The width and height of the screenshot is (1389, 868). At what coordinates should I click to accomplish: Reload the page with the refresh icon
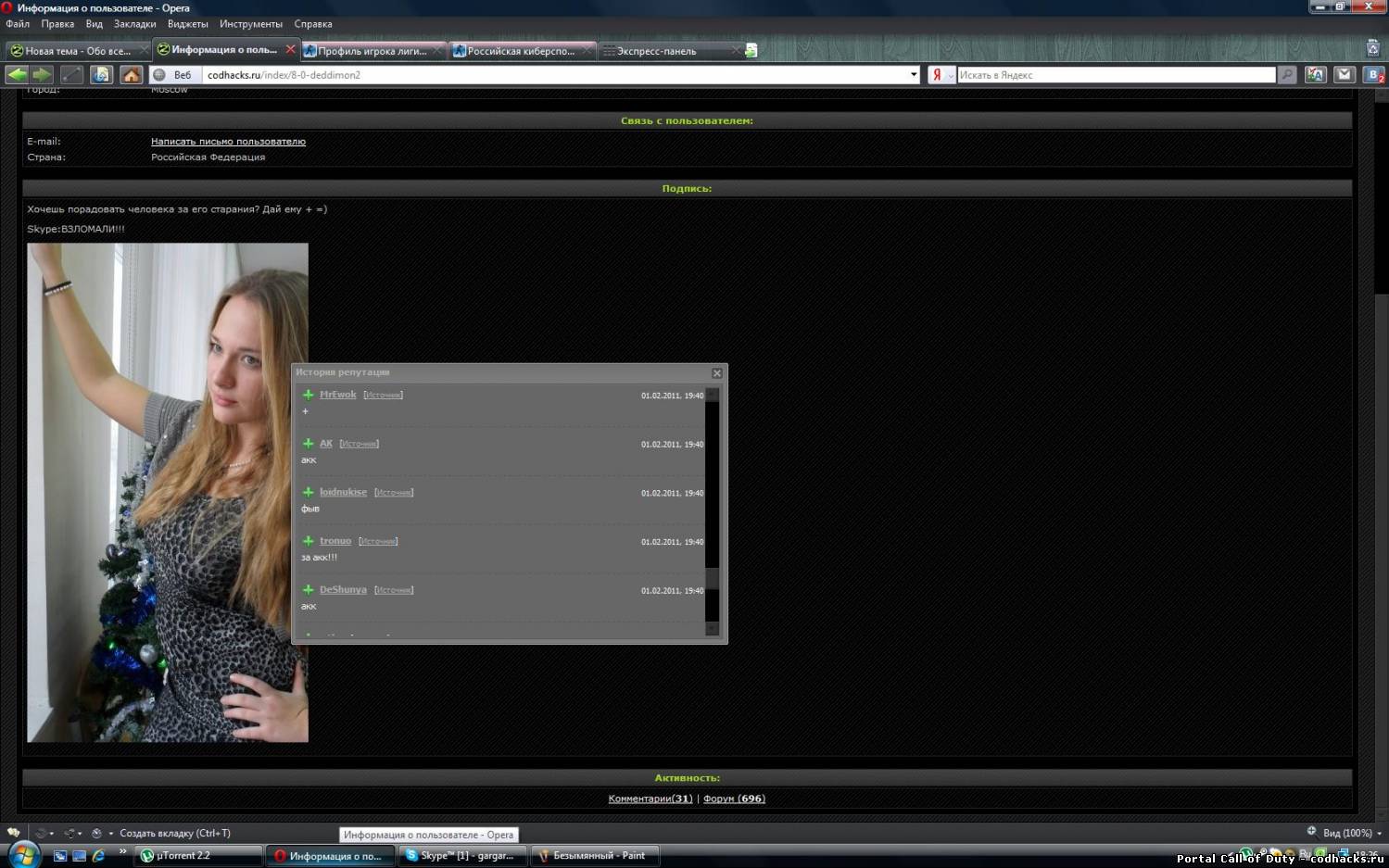tap(101, 75)
